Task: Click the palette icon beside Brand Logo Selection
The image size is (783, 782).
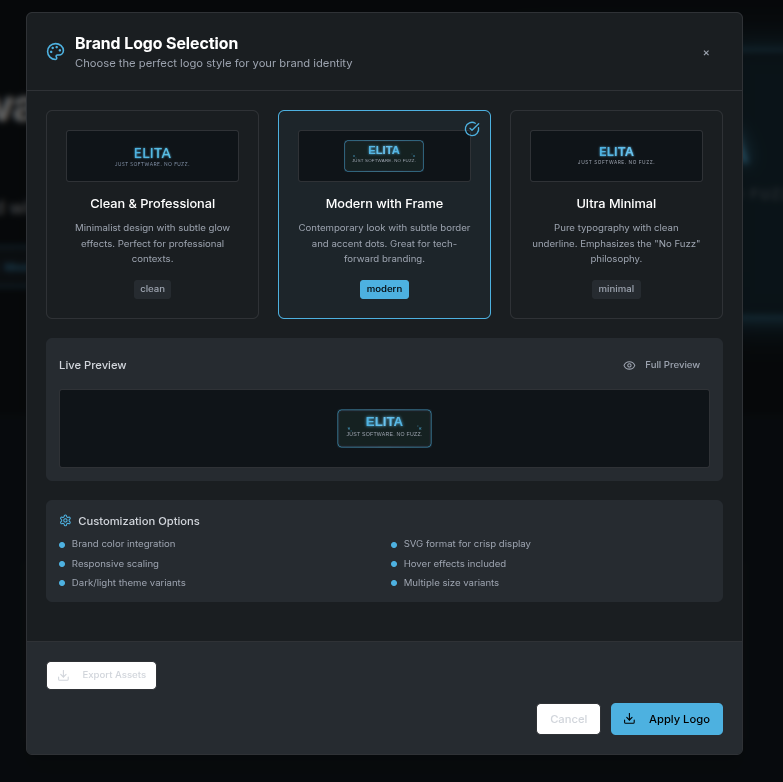Action: (56, 52)
